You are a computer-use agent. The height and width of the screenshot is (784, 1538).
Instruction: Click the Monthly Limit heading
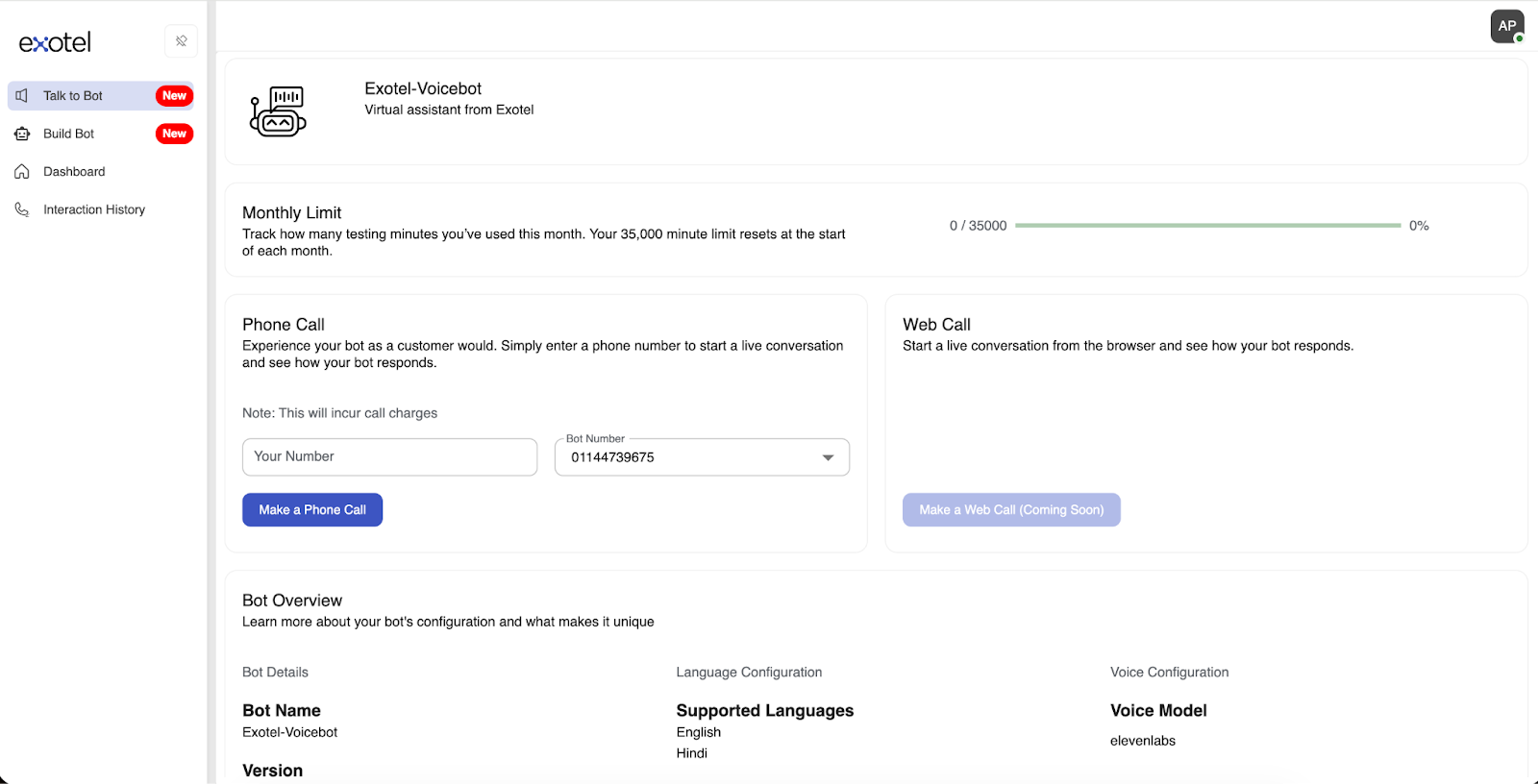[292, 212]
